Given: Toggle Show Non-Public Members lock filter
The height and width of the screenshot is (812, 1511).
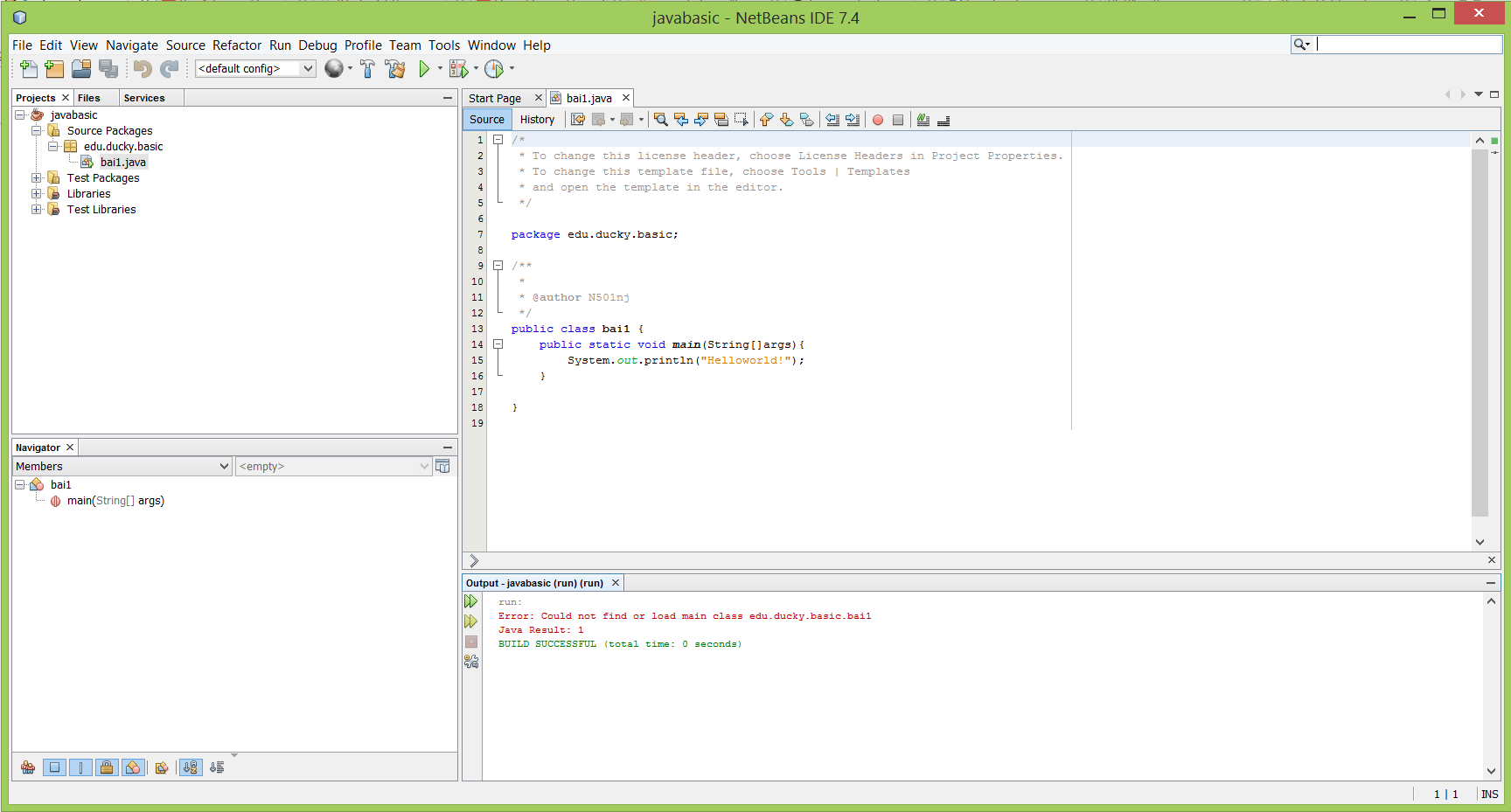Looking at the screenshot, I should tap(107, 767).
